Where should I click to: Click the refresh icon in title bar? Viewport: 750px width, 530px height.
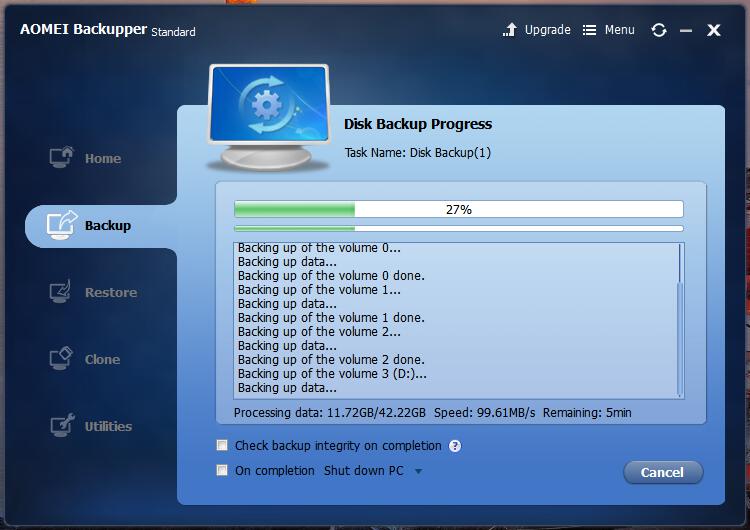[x=659, y=30]
